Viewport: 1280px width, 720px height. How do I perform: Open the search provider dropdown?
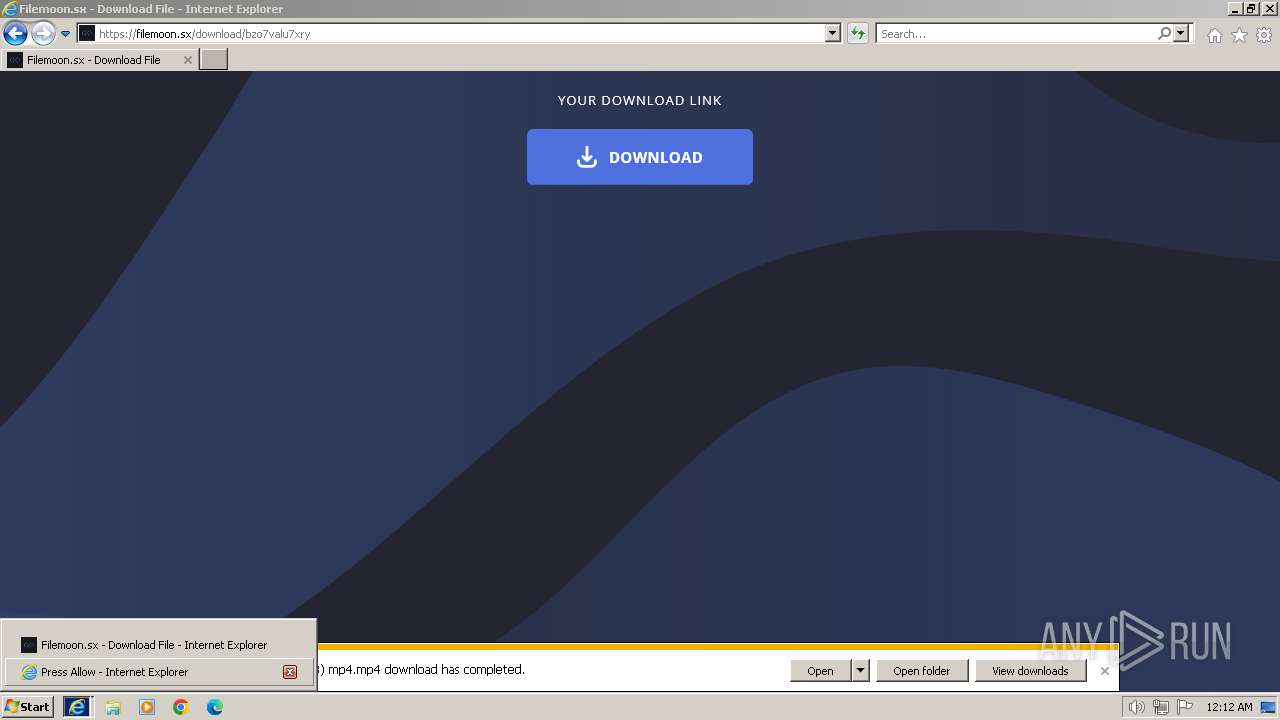point(1181,33)
